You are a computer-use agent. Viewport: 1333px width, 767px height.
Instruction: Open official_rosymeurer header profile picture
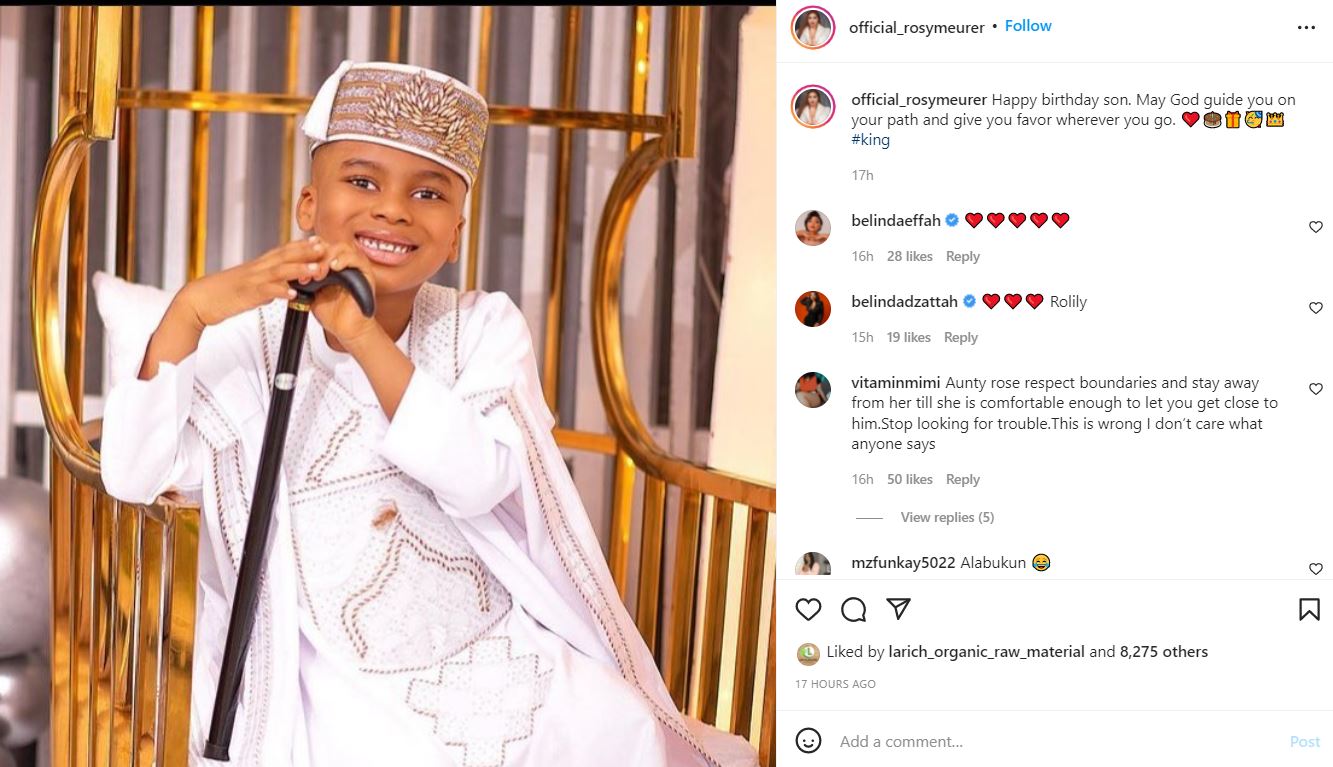point(813,28)
